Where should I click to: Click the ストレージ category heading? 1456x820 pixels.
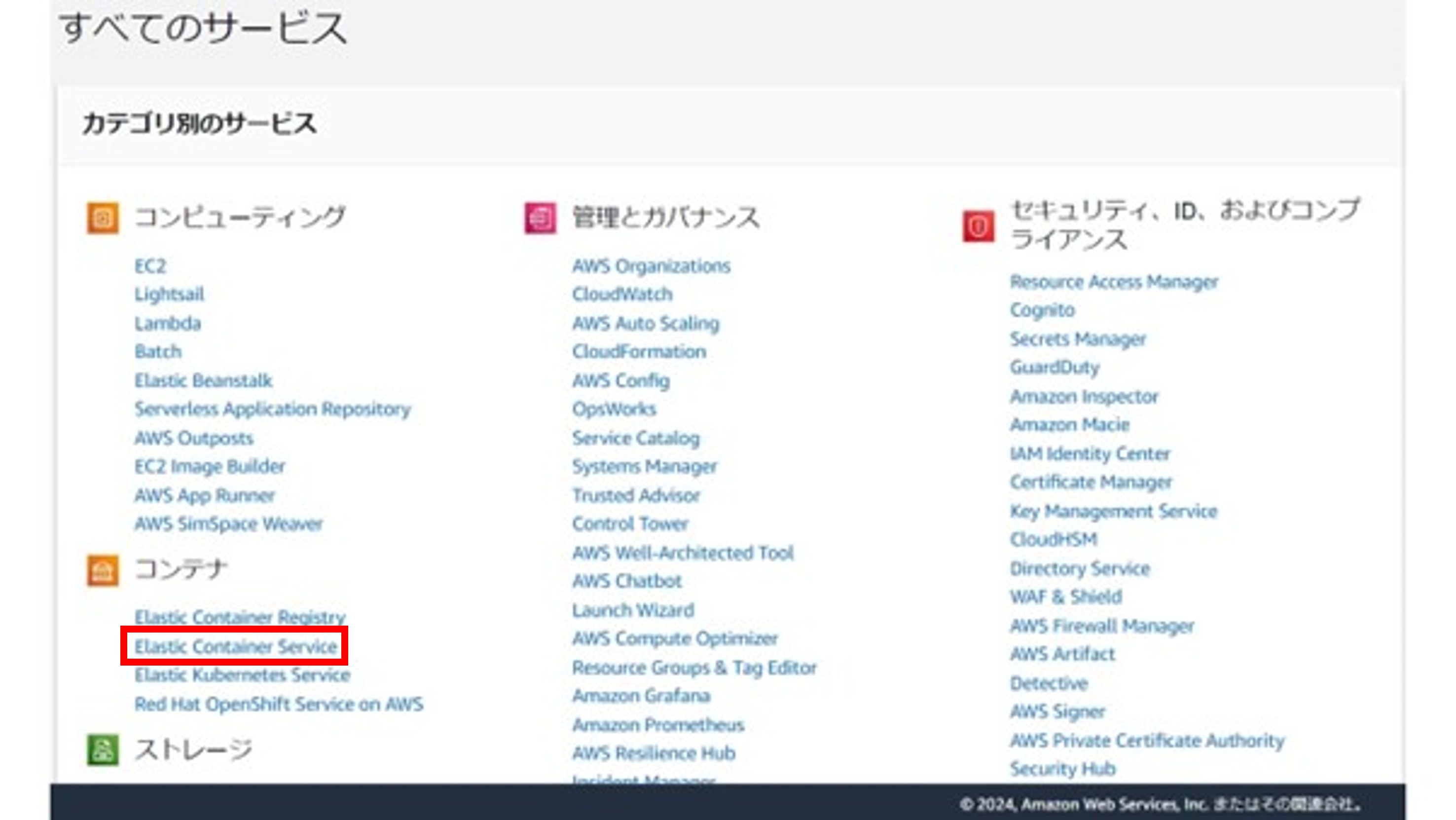[x=193, y=750]
